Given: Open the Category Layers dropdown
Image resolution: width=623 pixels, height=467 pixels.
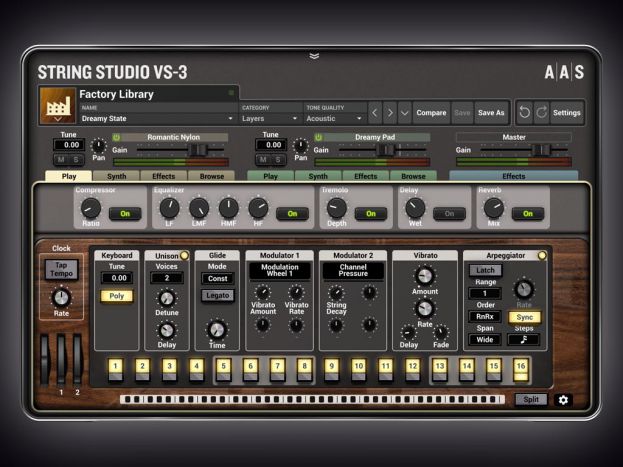Looking at the screenshot, I should (270, 118).
